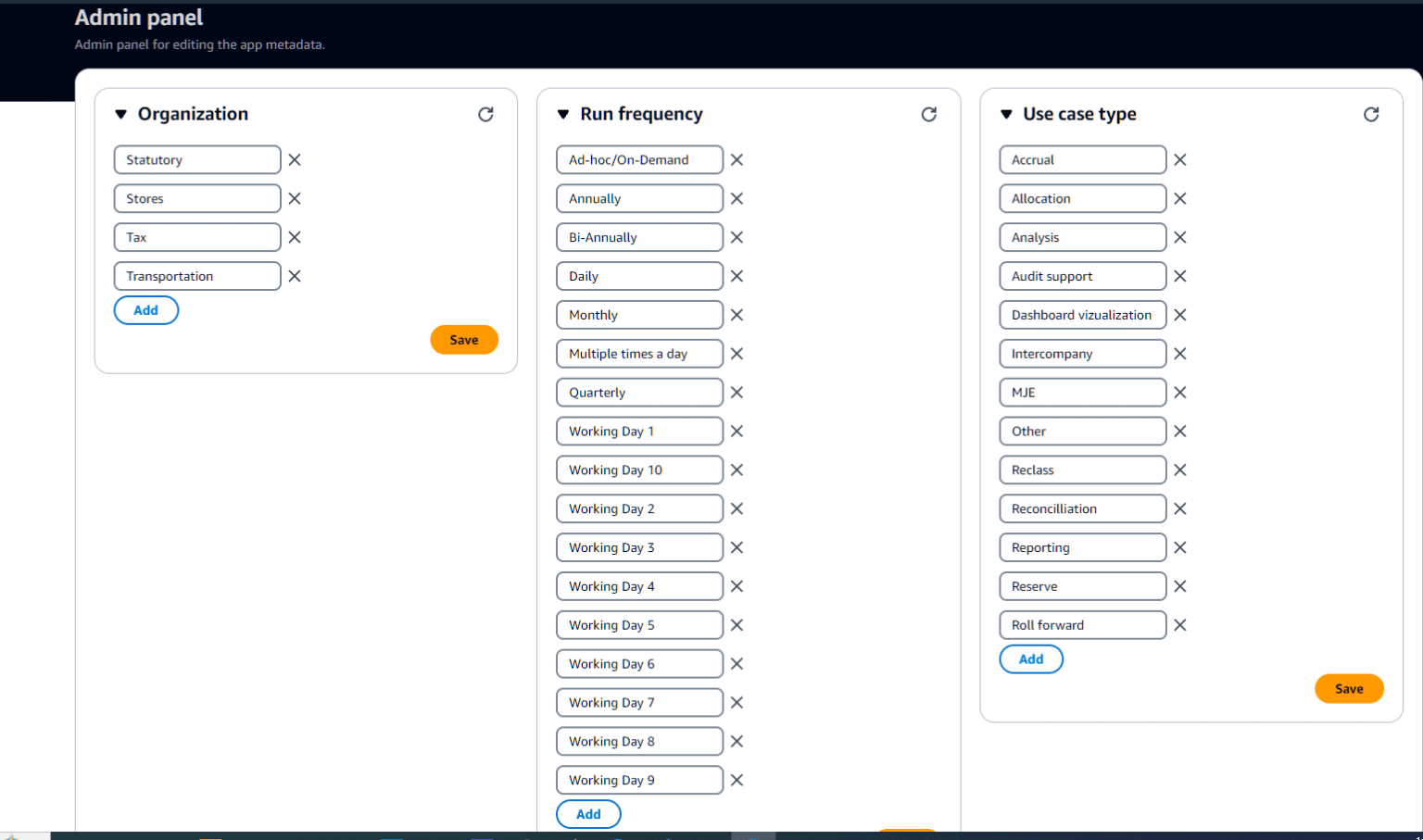Collapse the Organization section
Screen dimensions: 1423x840
(120, 114)
